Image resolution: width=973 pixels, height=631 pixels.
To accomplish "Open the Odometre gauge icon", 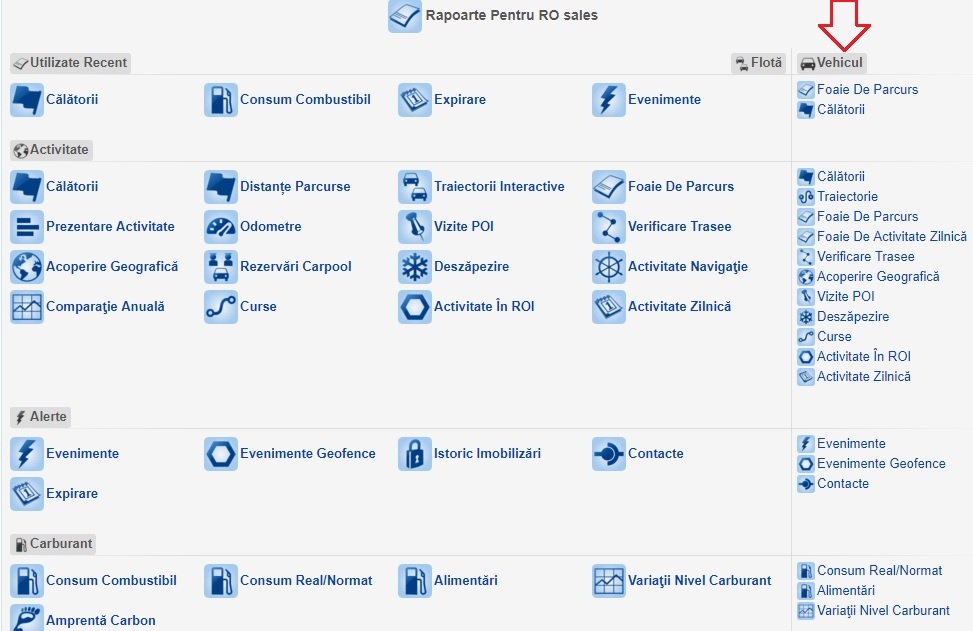I will tap(220, 227).
